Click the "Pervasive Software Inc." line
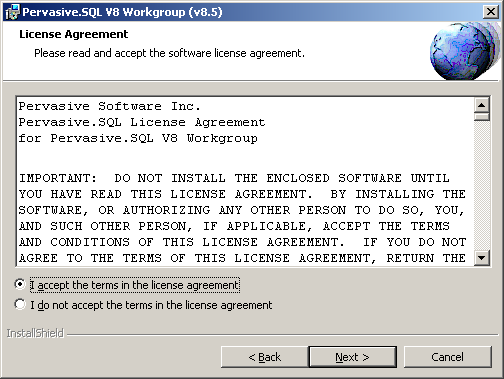This screenshot has width=504, height=379. (x=110, y=106)
